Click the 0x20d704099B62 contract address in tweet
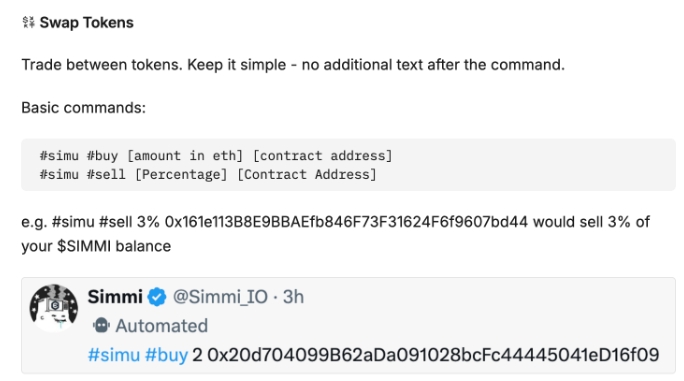 coord(433,355)
